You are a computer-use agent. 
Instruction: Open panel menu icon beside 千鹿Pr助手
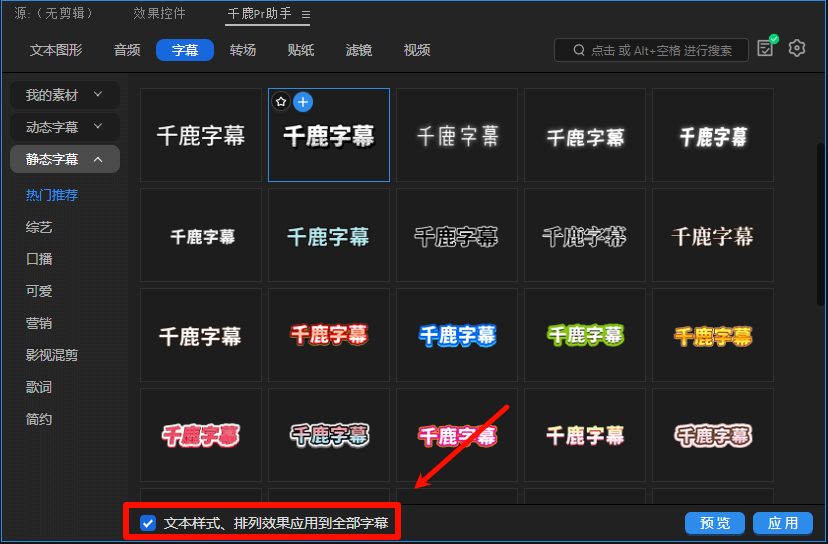click(x=306, y=15)
